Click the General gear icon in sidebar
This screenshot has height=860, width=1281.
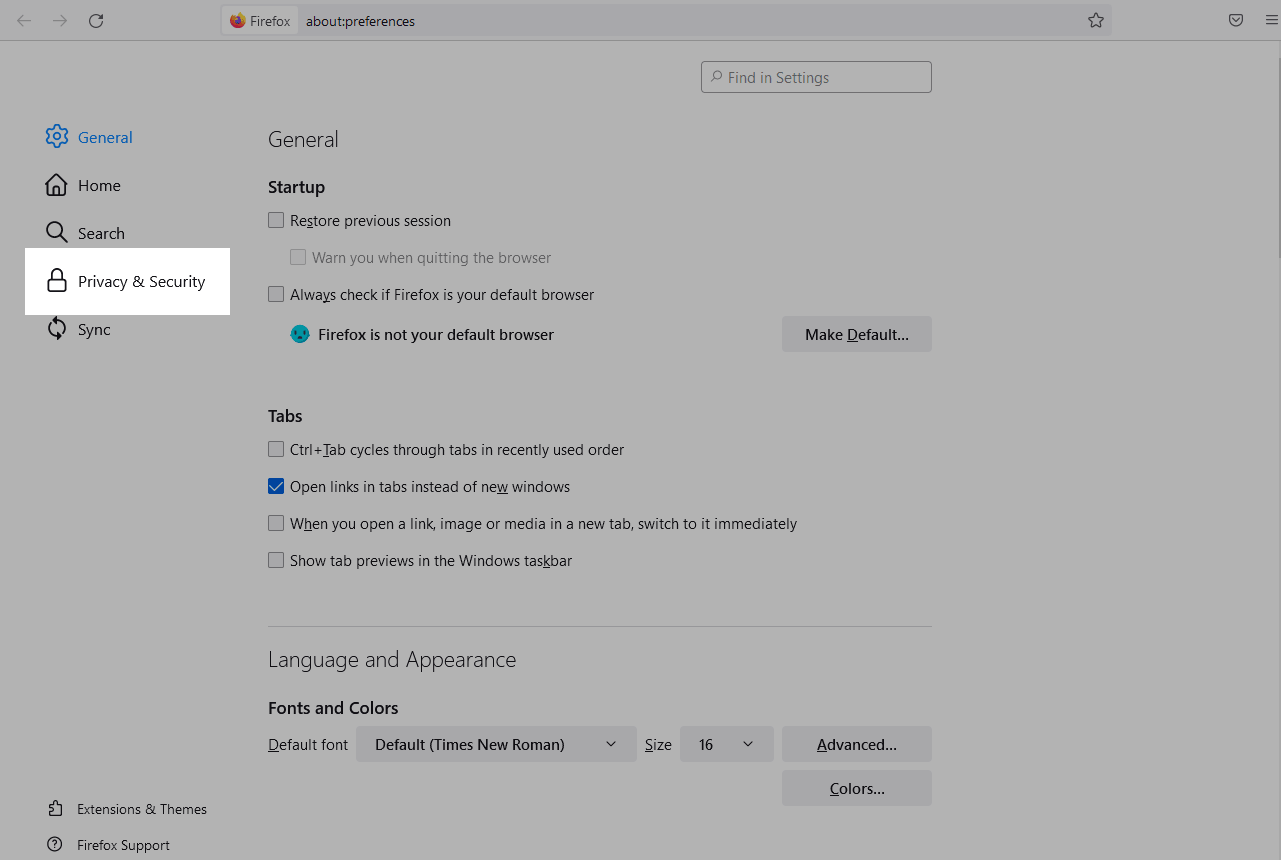point(57,137)
